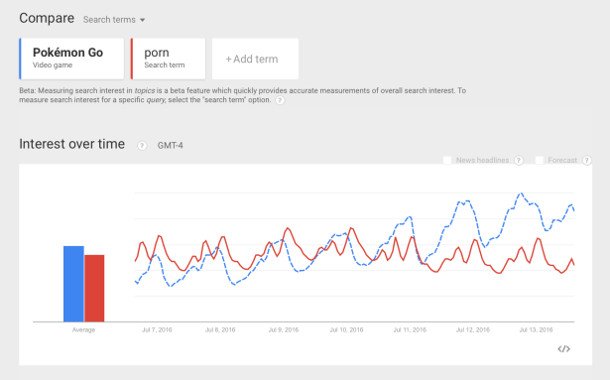Click the Jul 12, 2016 axis label

(473, 330)
